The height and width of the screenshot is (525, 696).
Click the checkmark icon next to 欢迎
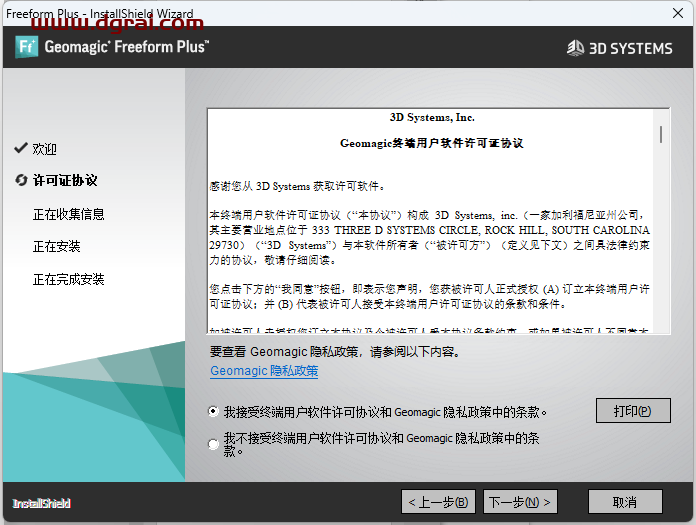click(x=21, y=148)
